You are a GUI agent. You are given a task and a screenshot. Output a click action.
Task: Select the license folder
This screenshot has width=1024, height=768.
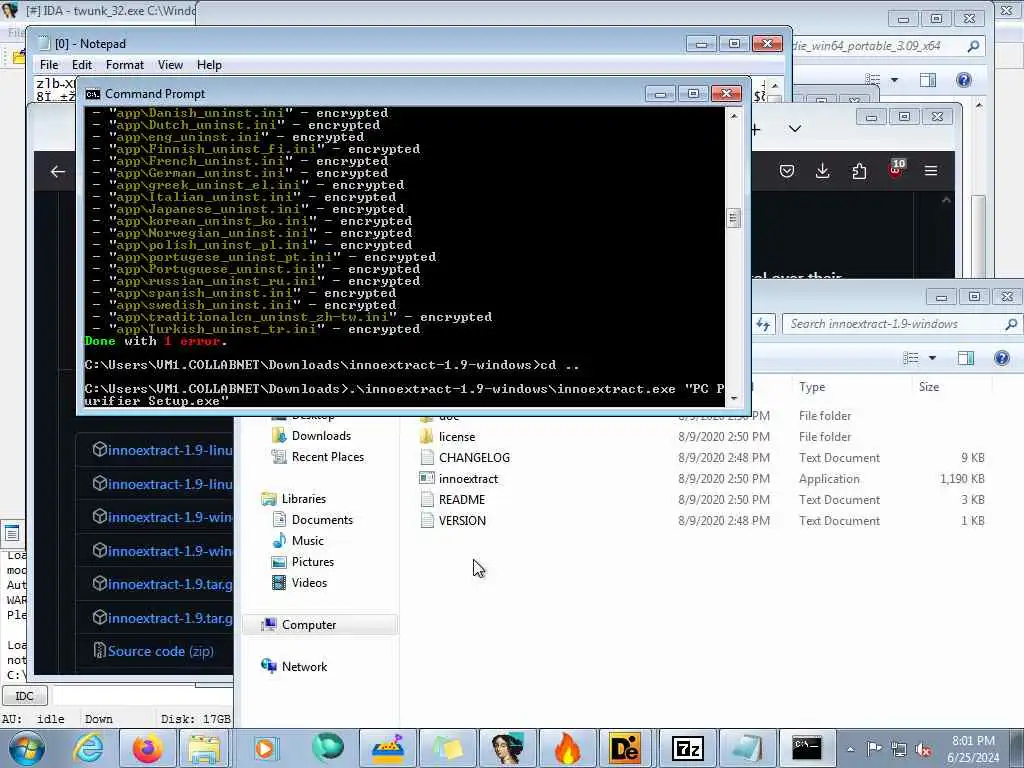457,437
